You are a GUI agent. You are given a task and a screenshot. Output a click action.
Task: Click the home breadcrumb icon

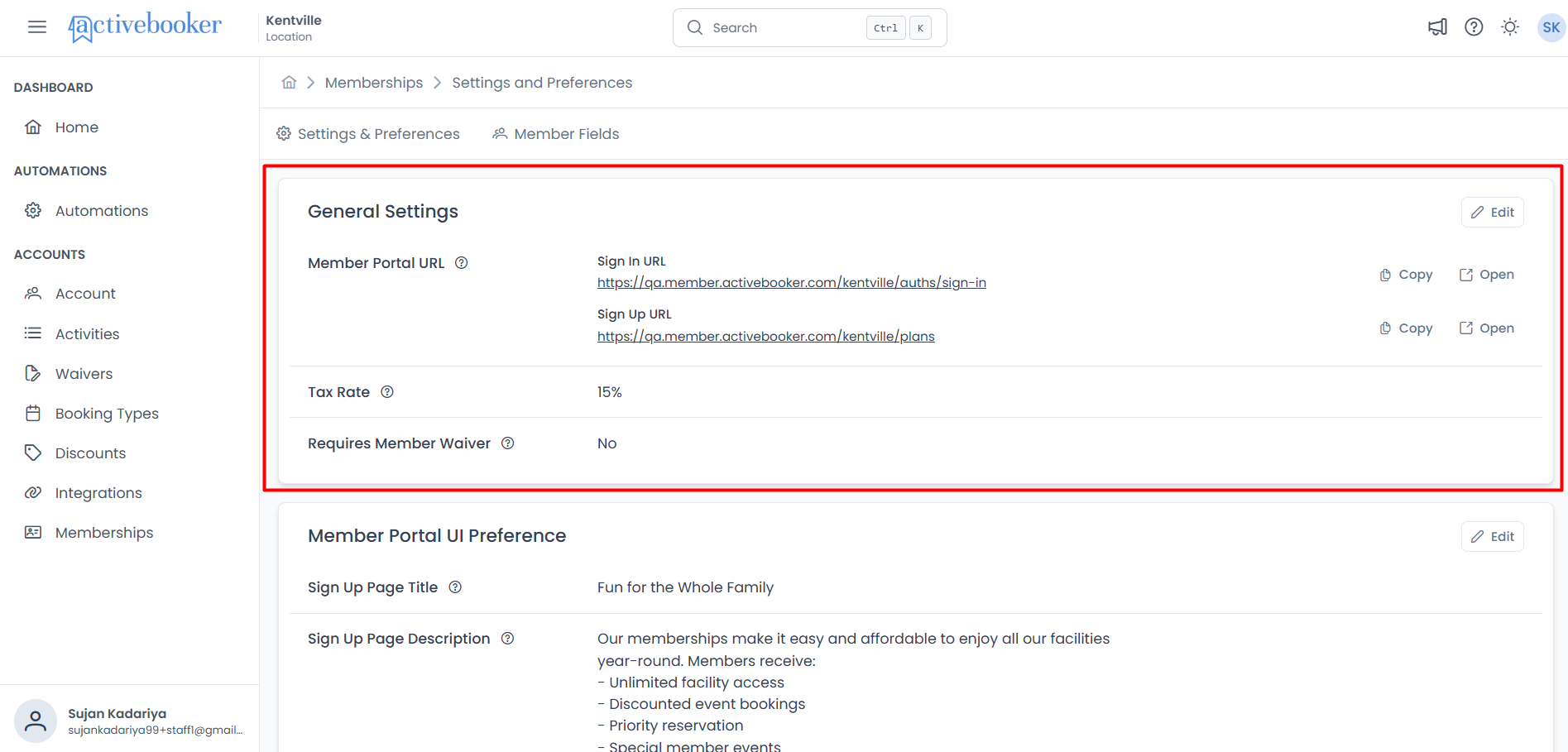289,83
